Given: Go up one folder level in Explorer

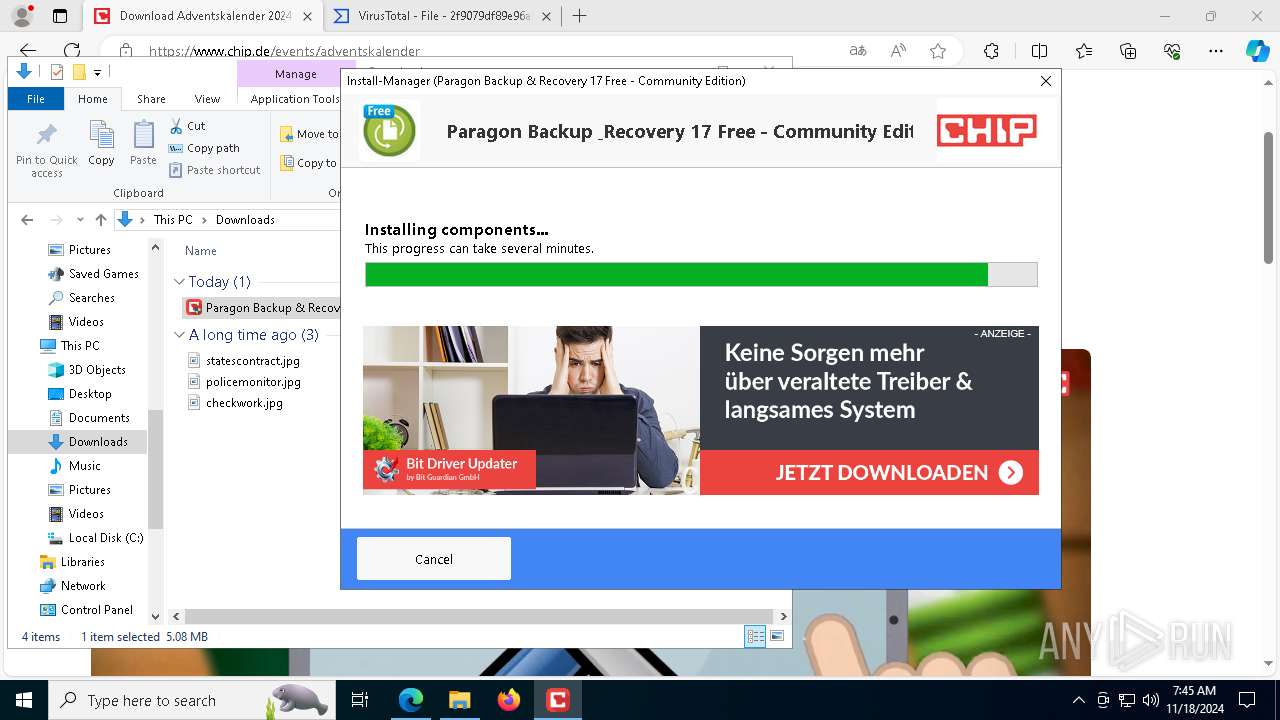Looking at the screenshot, I should click(x=100, y=220).
